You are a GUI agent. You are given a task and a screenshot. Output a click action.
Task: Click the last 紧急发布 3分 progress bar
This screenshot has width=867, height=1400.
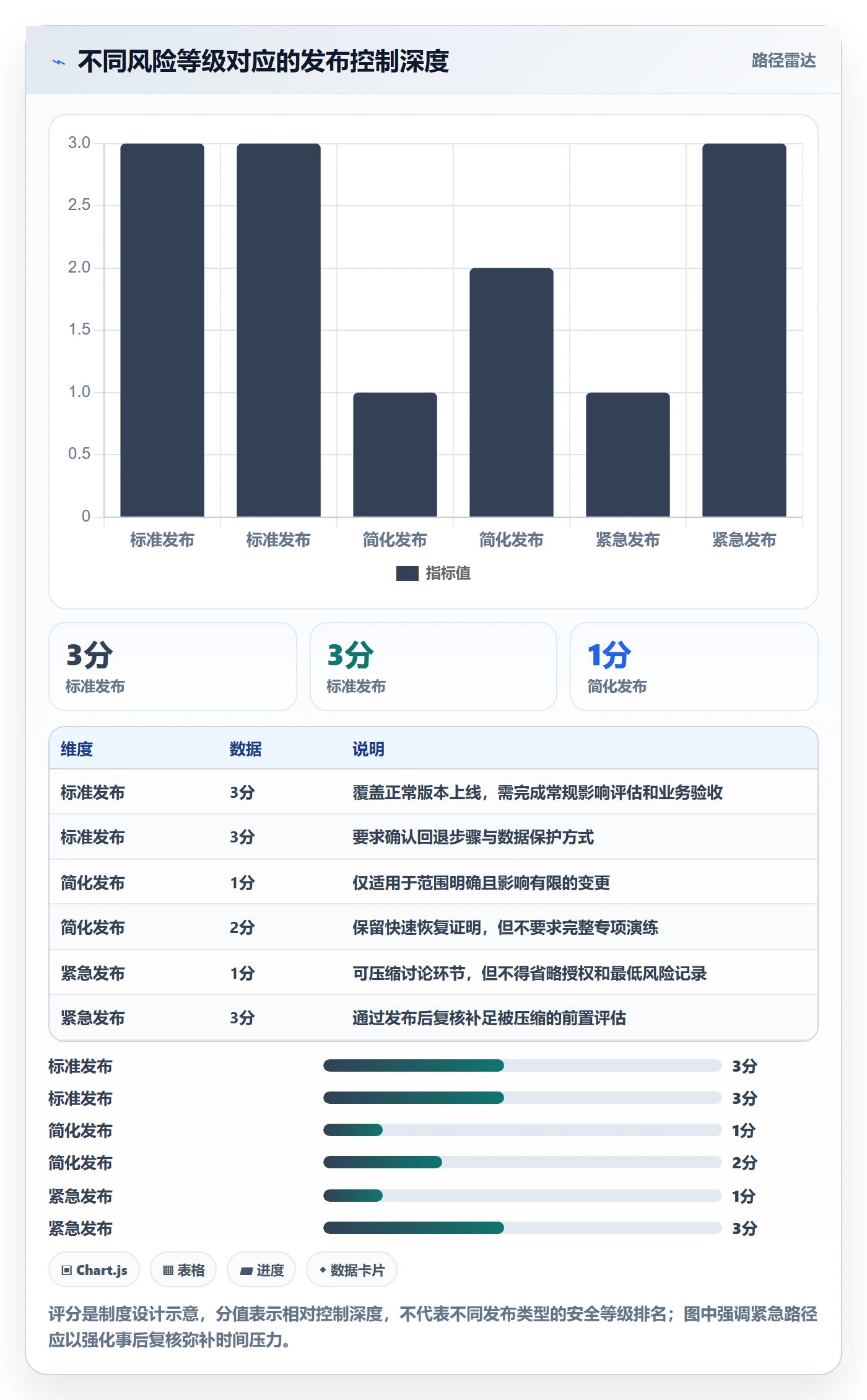coord(523,1228)
